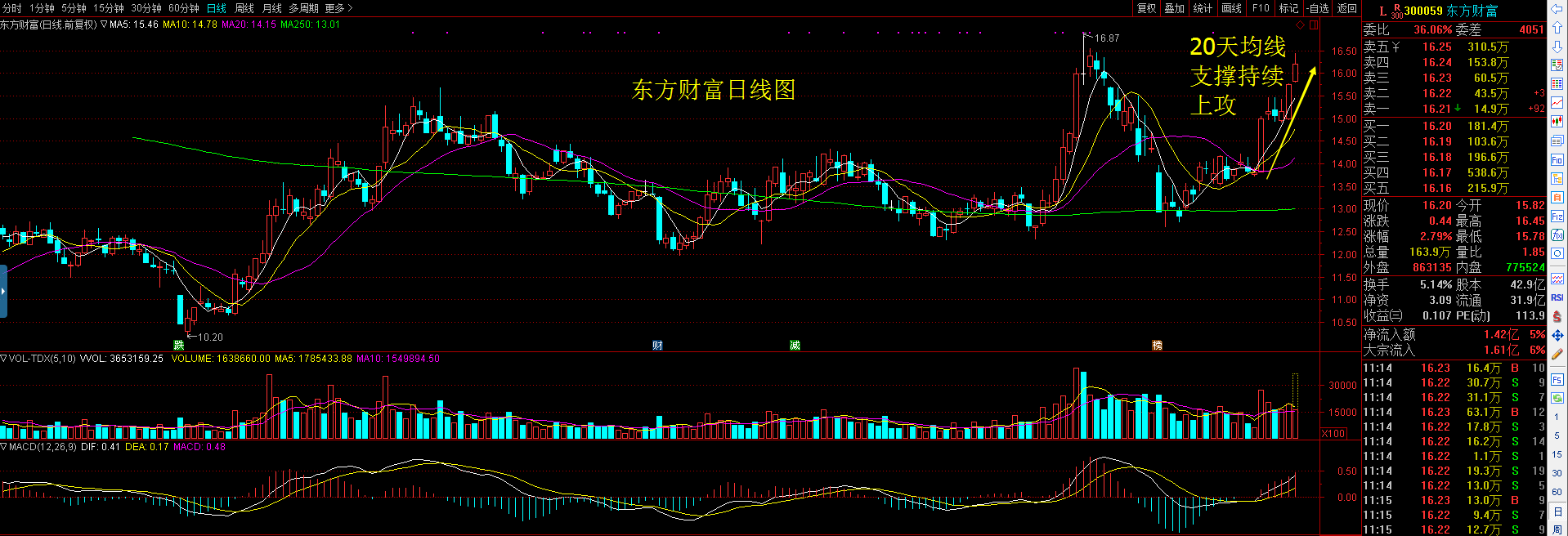Image resolution: width=1568 pixels, height=536 pixels.
Task: Click the 复权 adjustment button
Action: coord(1147,8)
